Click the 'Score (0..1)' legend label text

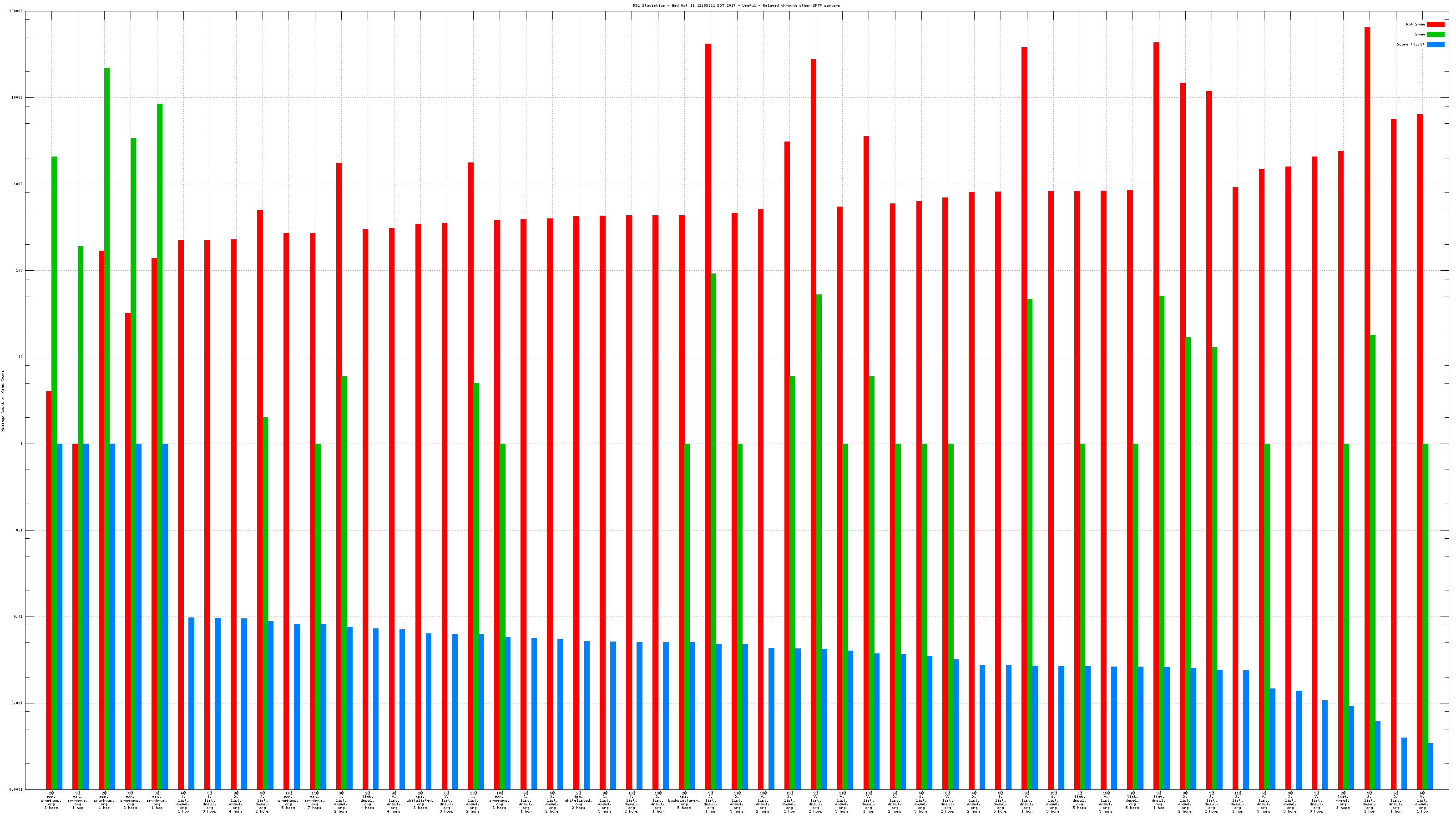[1410, 44]
